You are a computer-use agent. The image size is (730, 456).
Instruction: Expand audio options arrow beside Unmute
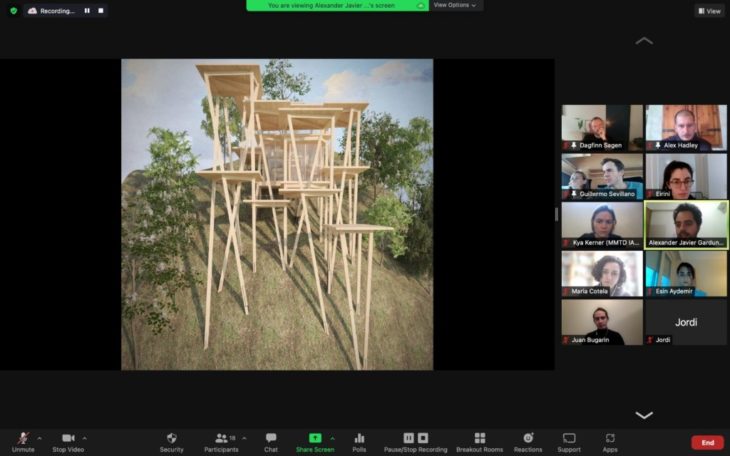click(x=39, y=438)
